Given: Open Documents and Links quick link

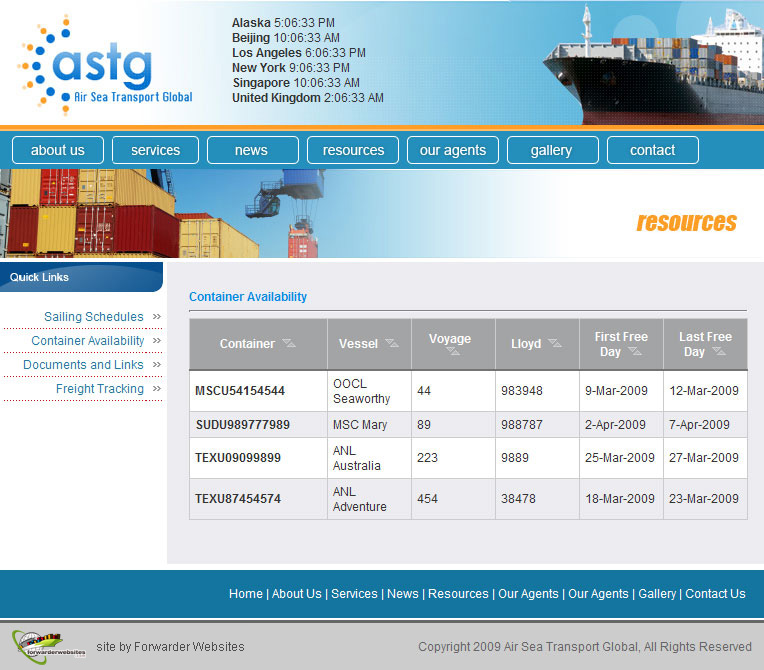Looking at the screenshot, I should pyautogui.click(x=83, y=365).
